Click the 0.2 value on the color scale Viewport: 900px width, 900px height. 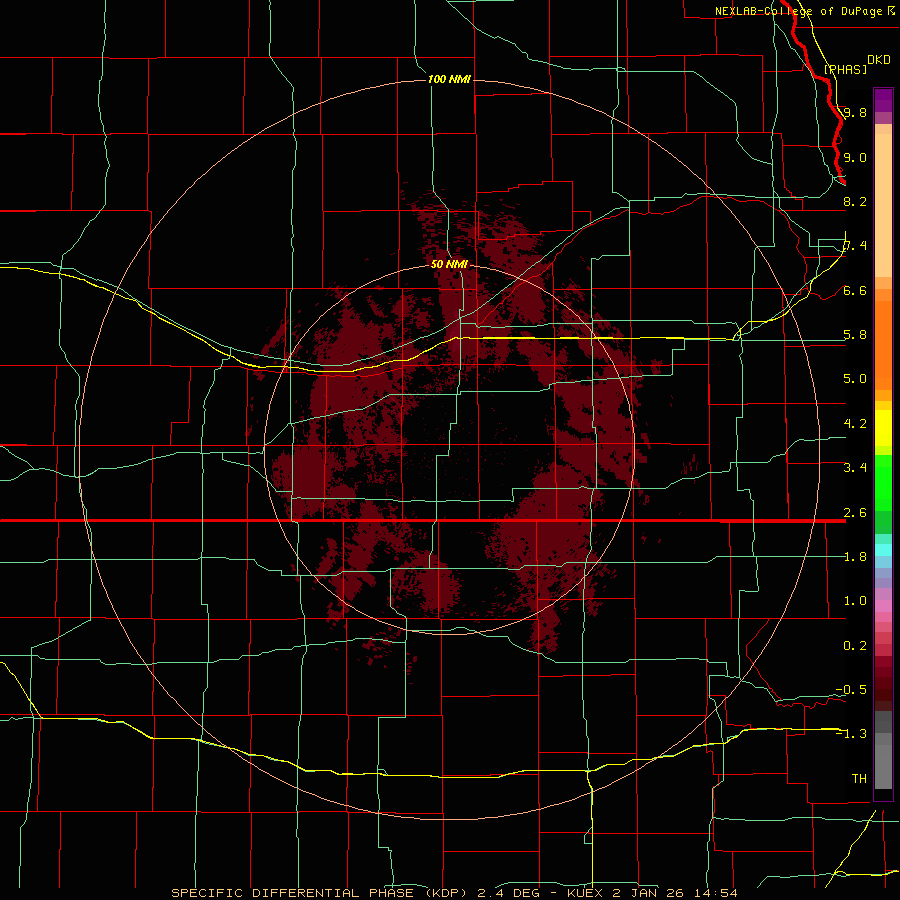click(855, 646)
